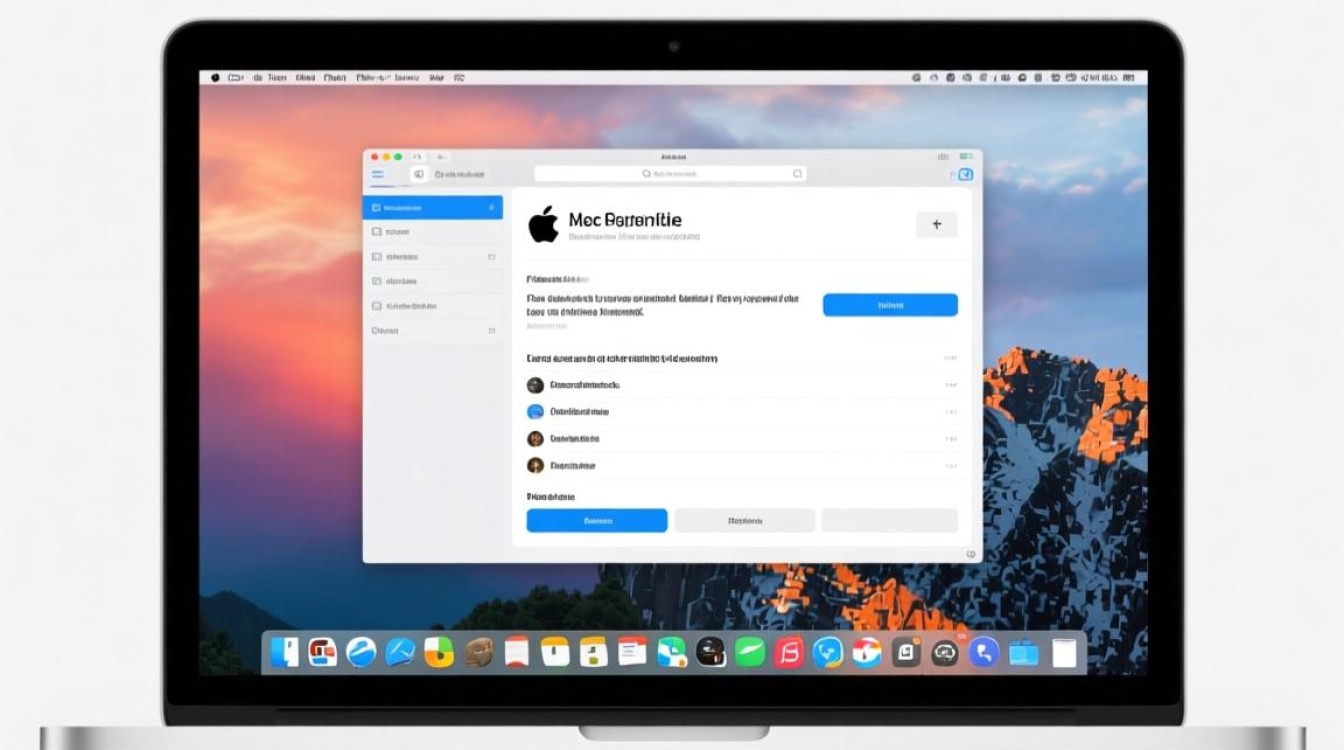Open the blue Safari-like compass dock icon
This screenshot has height=750, width=1344.
(x=361, y=652)
